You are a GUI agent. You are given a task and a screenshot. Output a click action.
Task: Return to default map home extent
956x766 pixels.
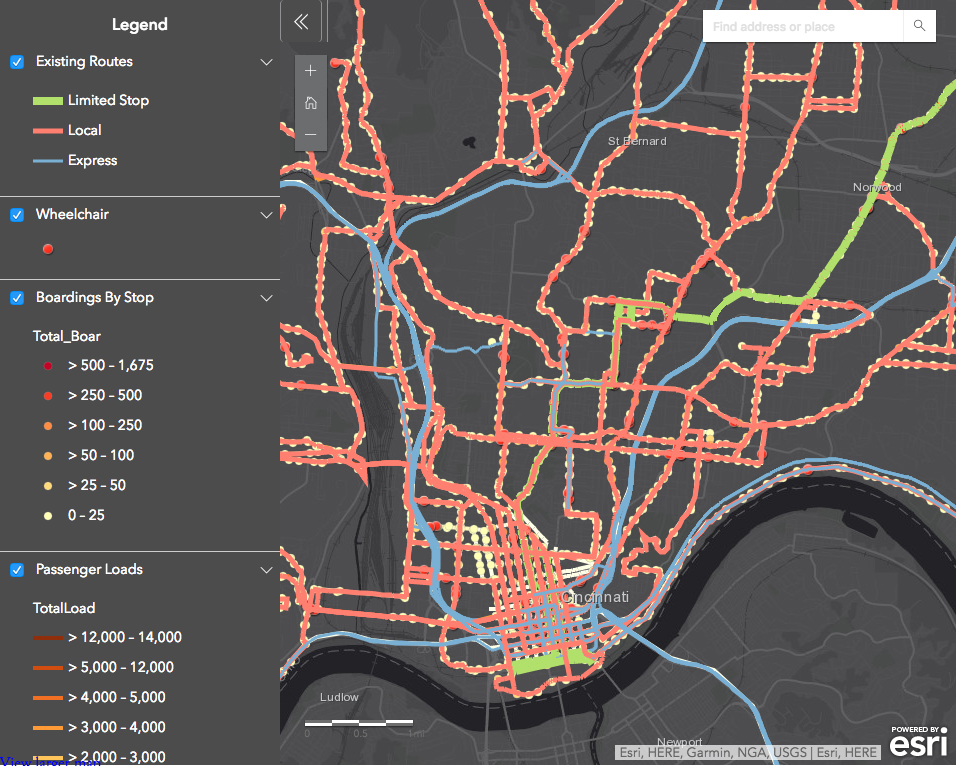[x=311, y=102]
